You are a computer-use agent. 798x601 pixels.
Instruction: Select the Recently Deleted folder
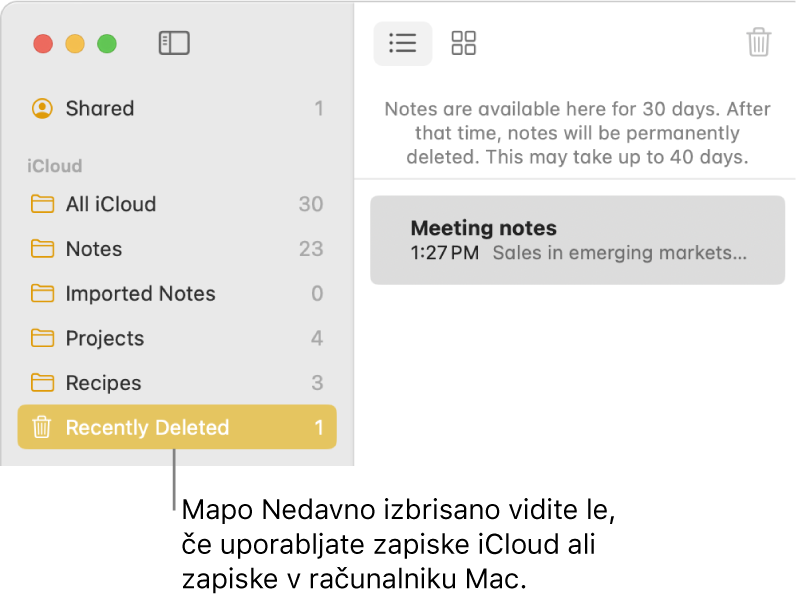[177, 427]
